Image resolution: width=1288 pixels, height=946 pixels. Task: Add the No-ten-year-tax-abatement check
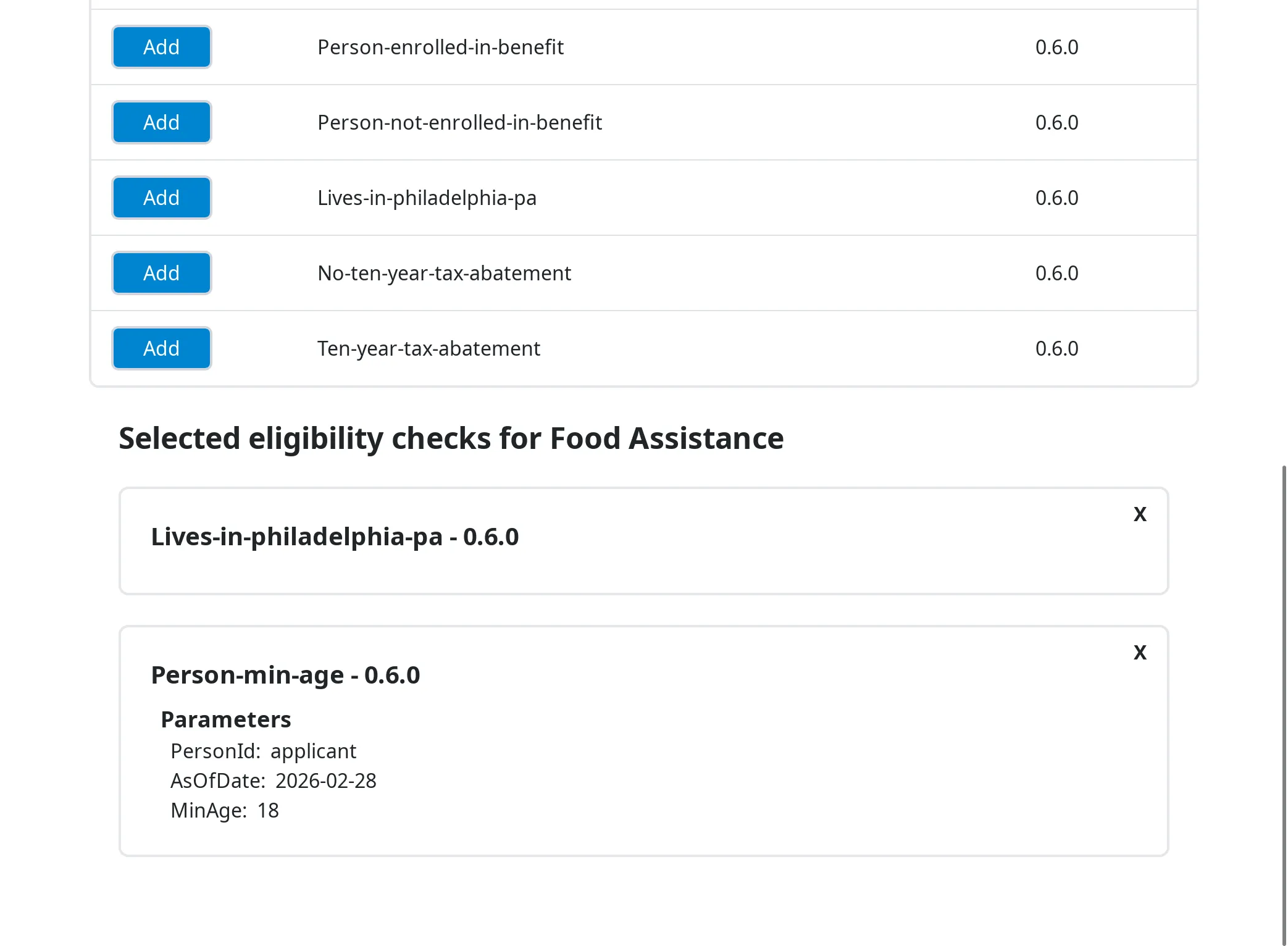[x=161, y=273]
